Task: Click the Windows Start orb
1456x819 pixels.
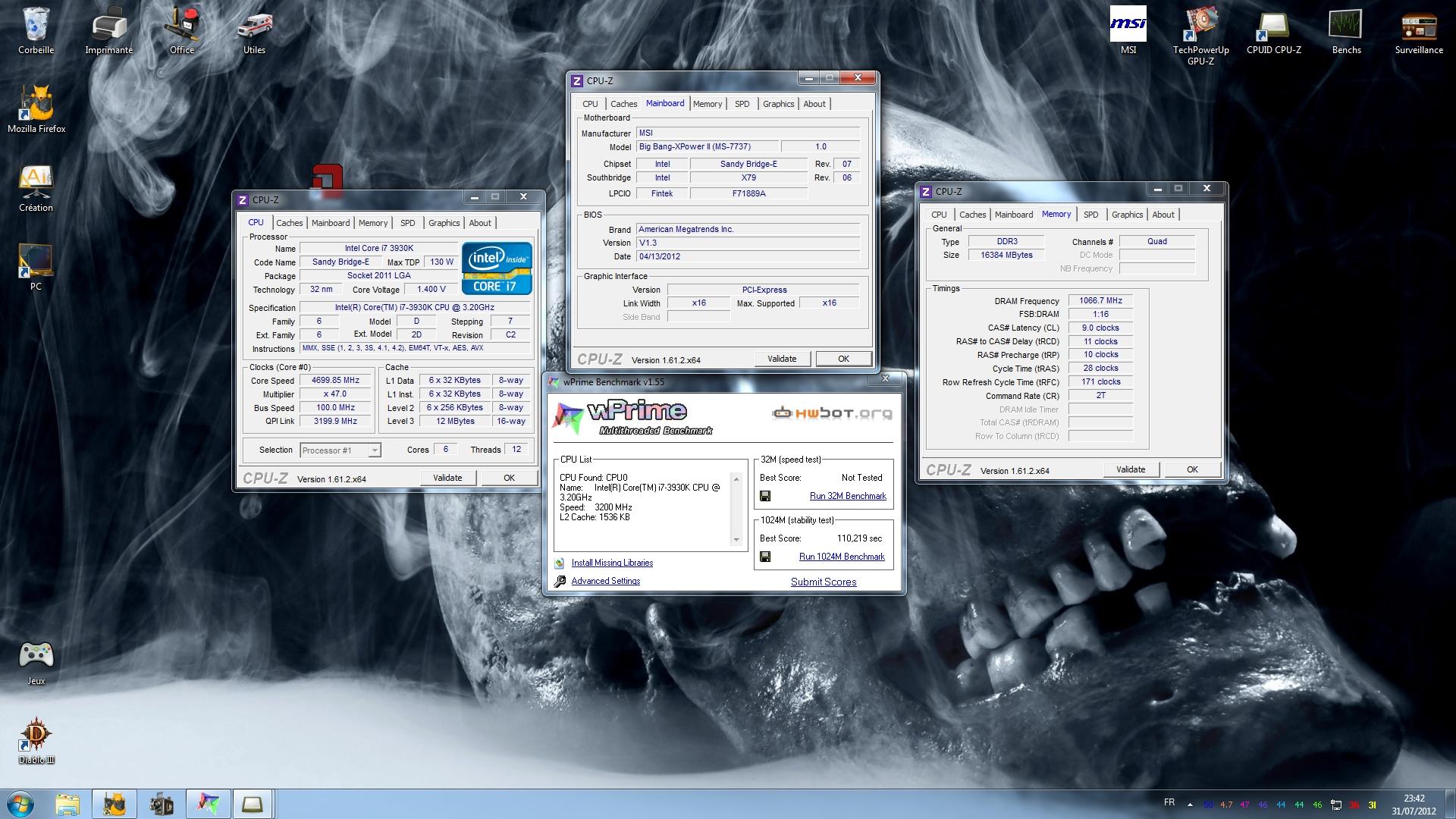Action: click(x=21, y=804)
